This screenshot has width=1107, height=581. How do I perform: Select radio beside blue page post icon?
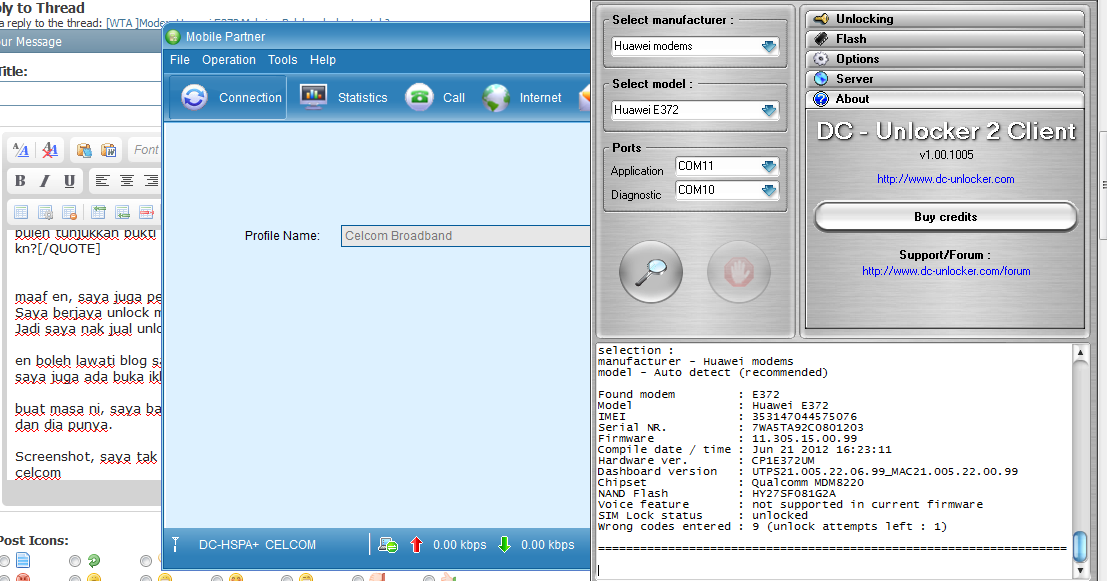click(x=4, y=561)
